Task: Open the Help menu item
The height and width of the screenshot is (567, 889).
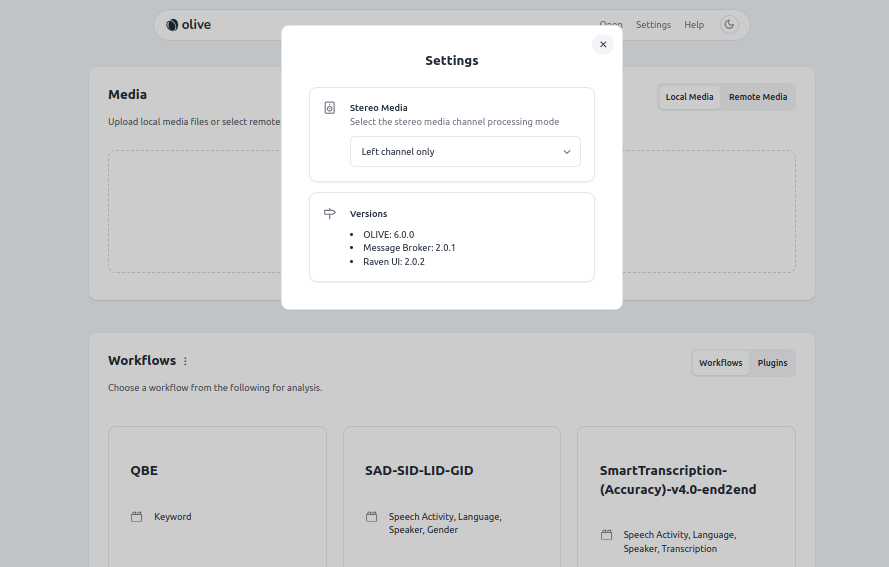Action: [x=694, y=25]
